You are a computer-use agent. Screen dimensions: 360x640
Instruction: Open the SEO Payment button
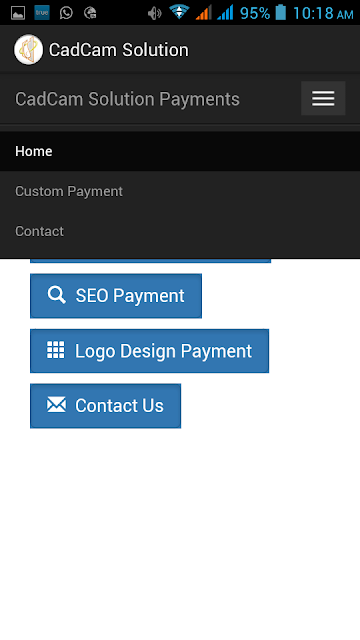[x=116, y=296]
